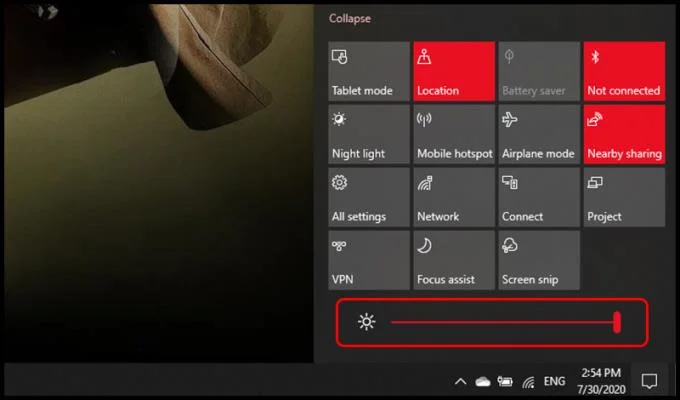Open the Project display options
Image resolution: width=680 pixels, height=400 pixels.
[x=624, y=197]
